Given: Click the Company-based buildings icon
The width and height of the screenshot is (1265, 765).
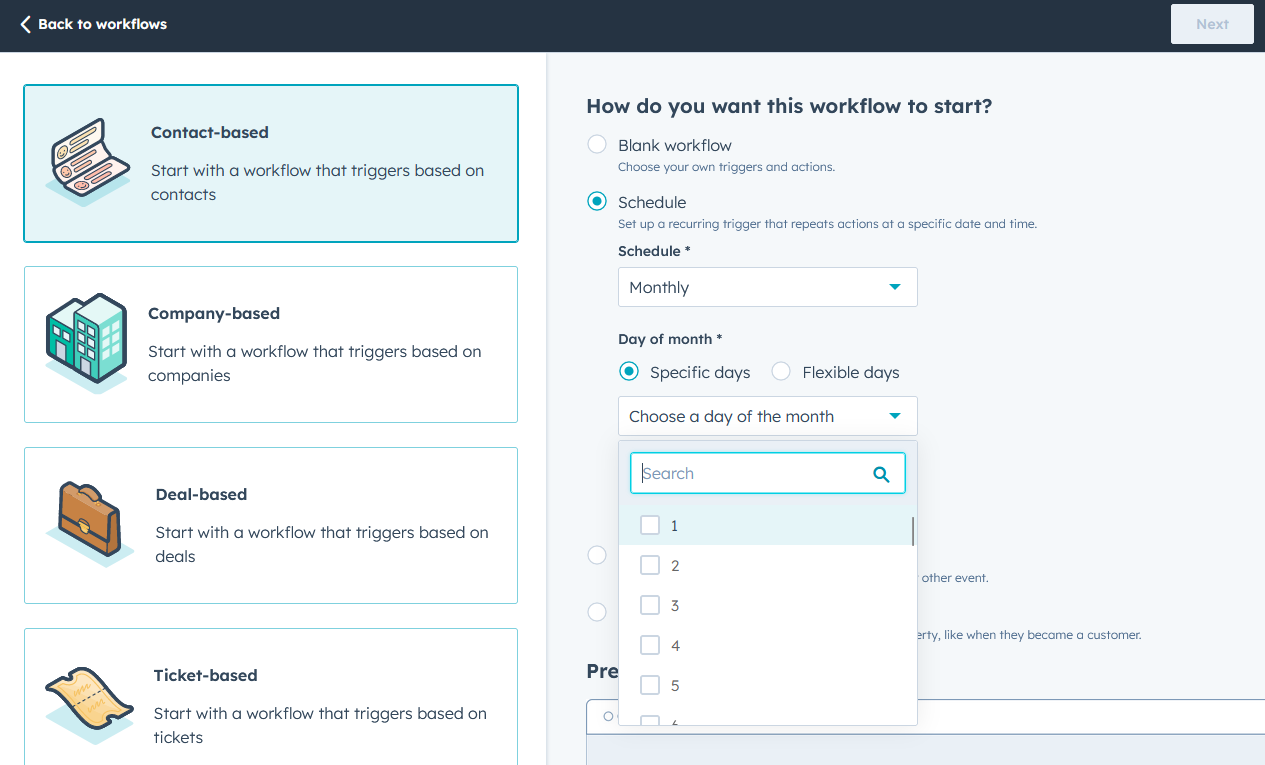Looking at the screenshot, I should click(87, 344).
